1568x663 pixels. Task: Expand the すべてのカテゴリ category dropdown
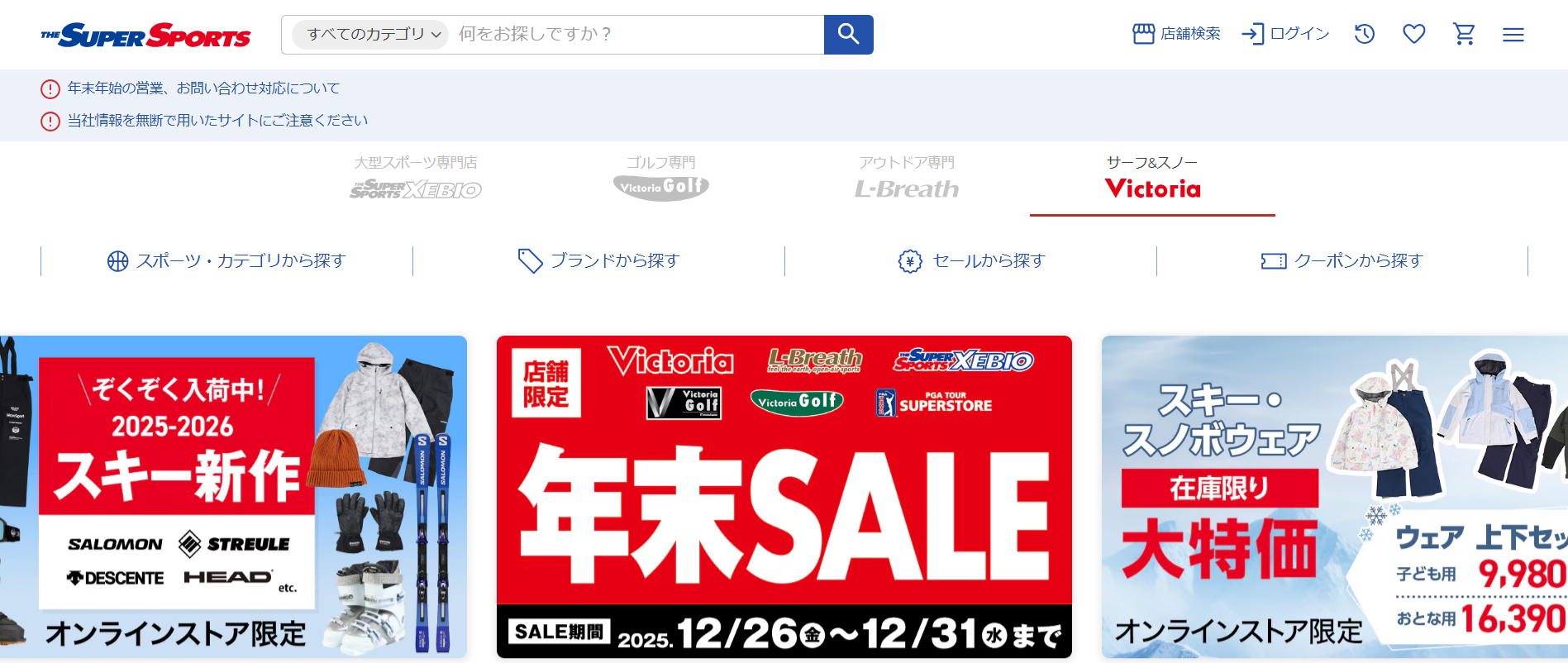tap(370, 35)
